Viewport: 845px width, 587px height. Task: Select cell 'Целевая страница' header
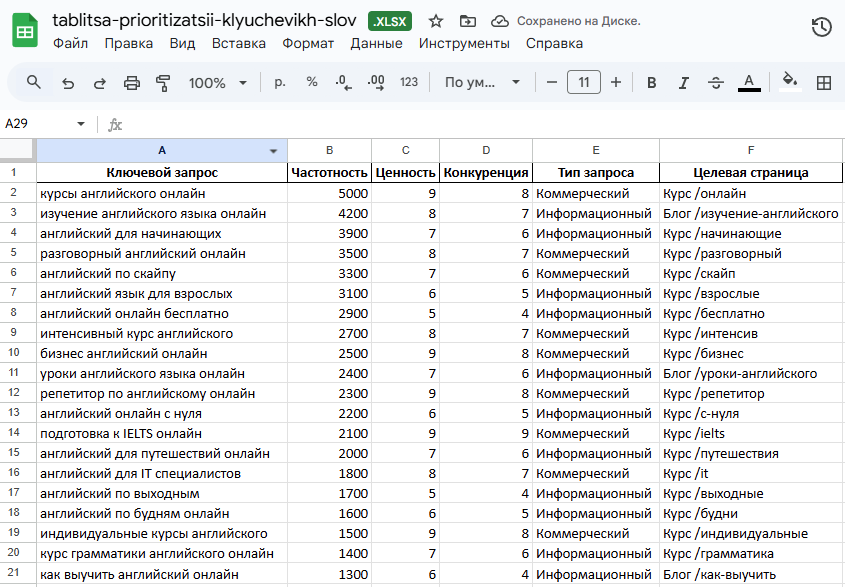(751, 173)
